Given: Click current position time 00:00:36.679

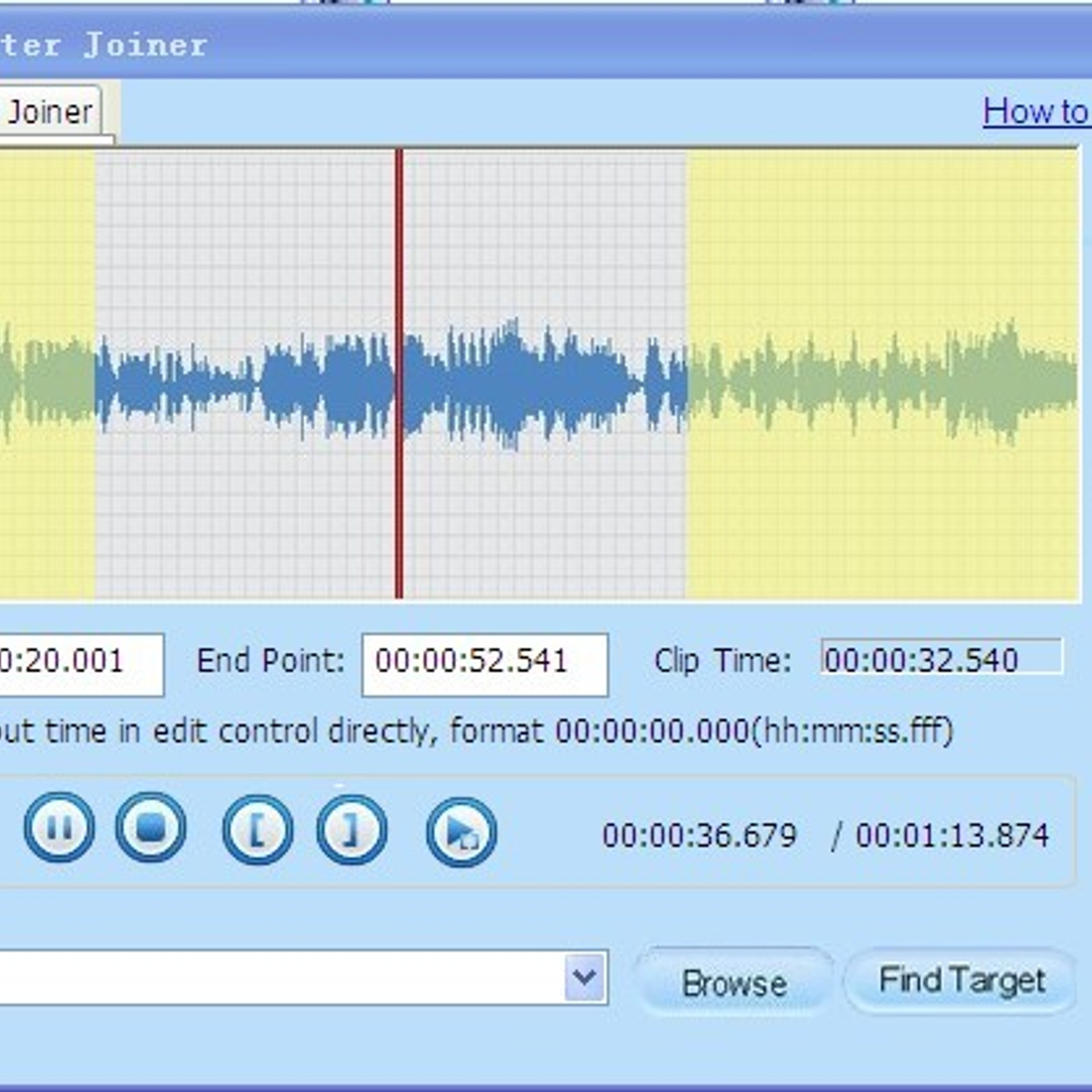Looking at the screenshot, I should pos(699,835).
